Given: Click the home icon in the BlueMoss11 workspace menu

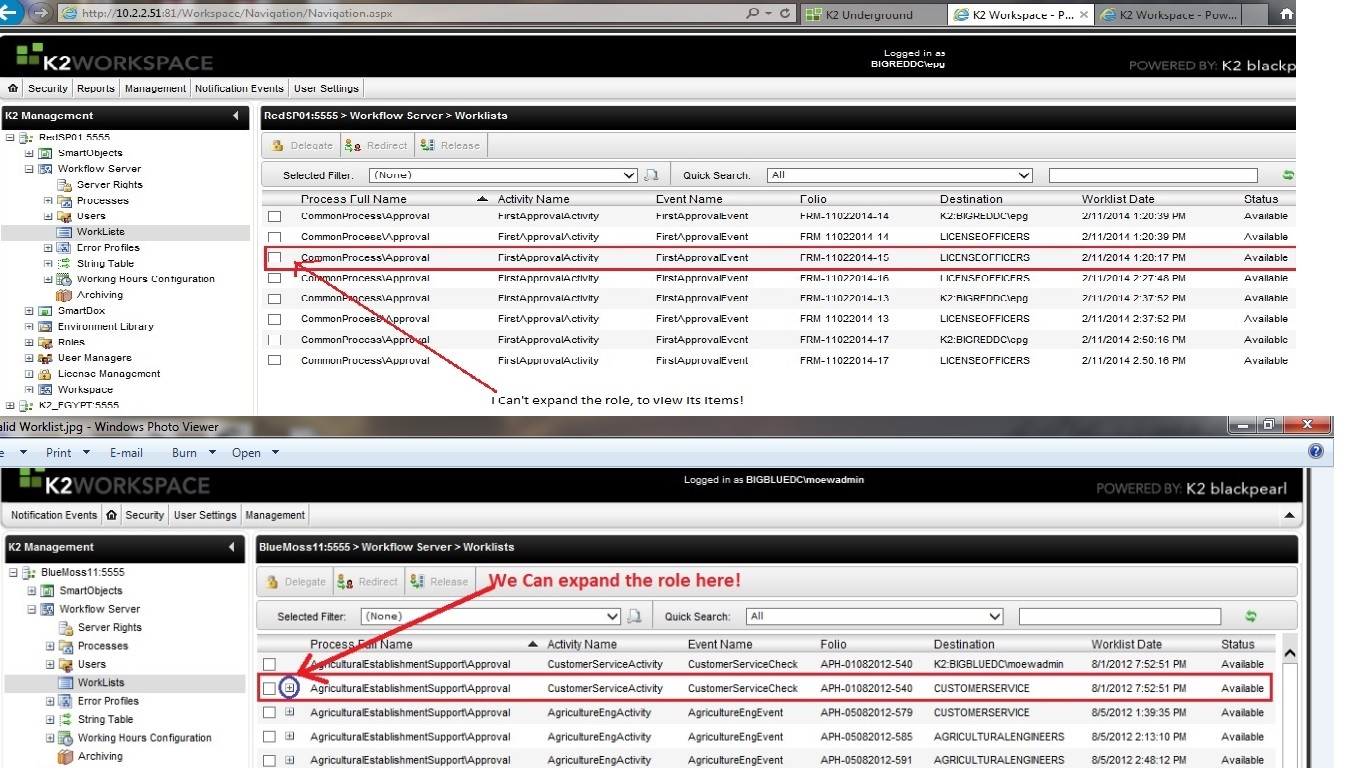Looking at the screenshot, I should tap(112, 515).
